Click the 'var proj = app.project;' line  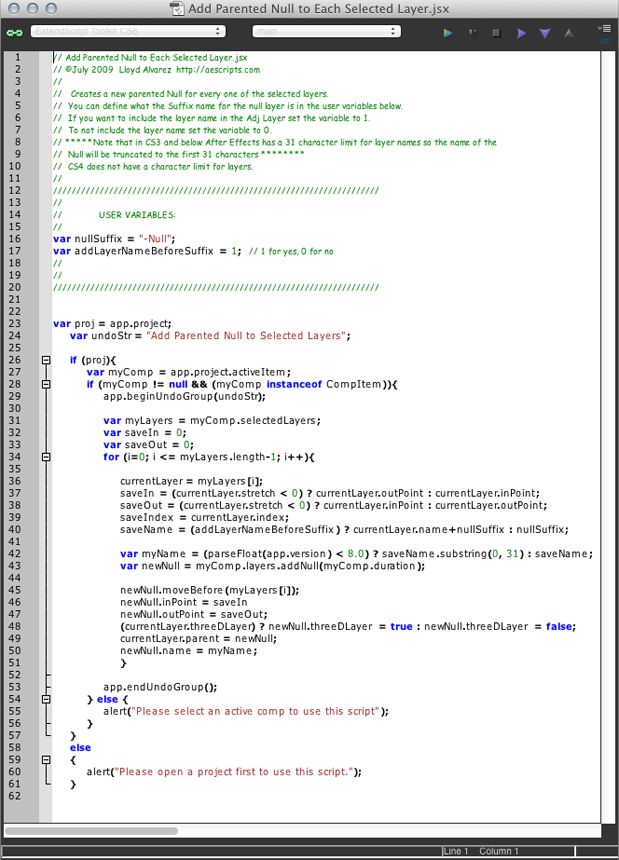pyautogui.click(x=112, y=324)
